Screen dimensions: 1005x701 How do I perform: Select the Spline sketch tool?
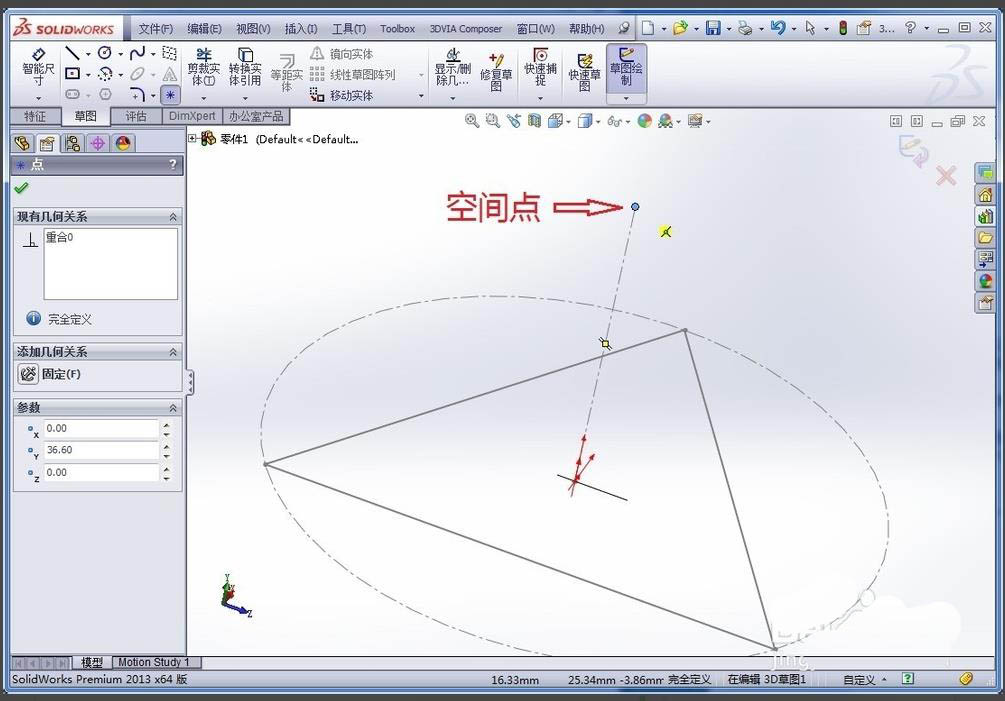point(137,53)
